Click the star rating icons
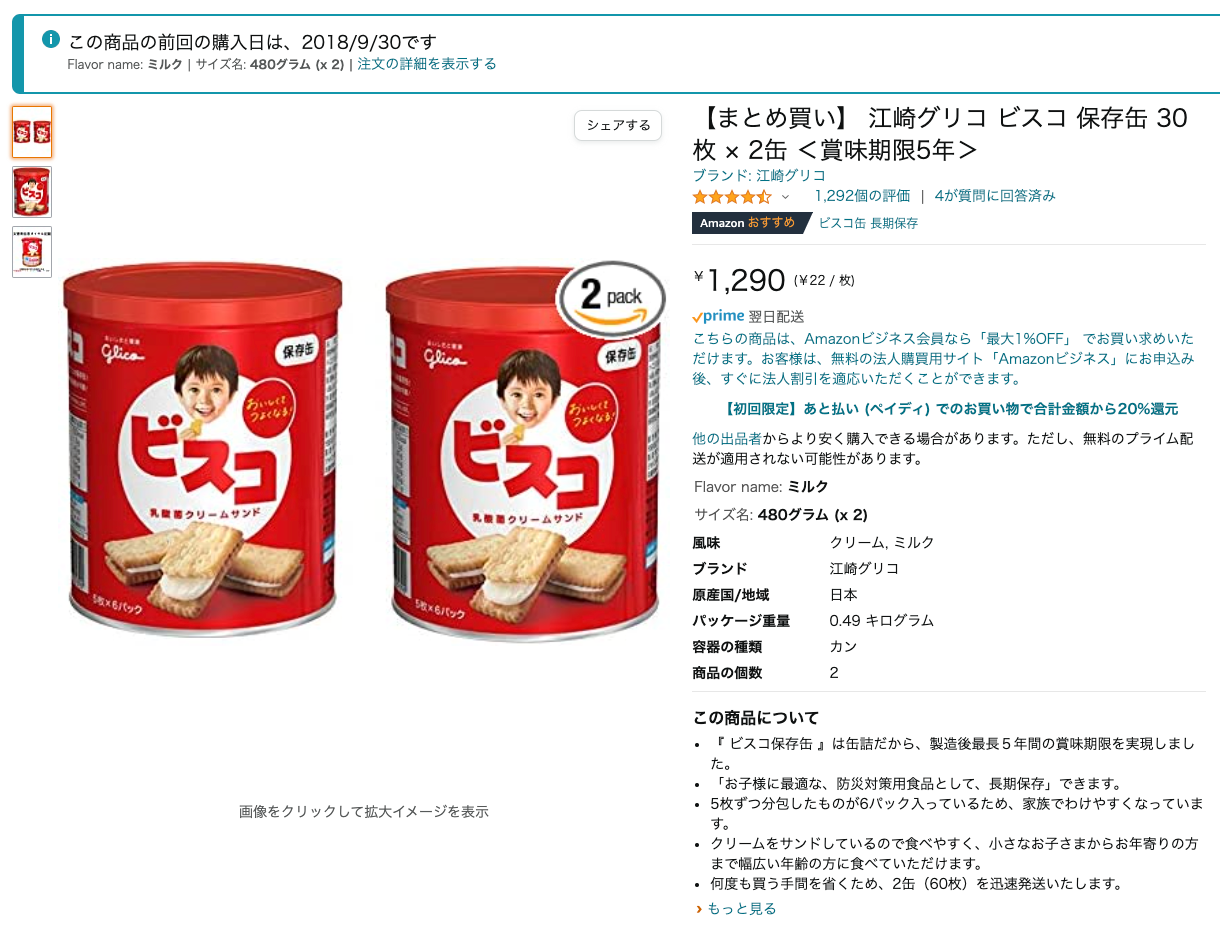Viewport: 1220px width, 930px height. click(x=732, y=196)
